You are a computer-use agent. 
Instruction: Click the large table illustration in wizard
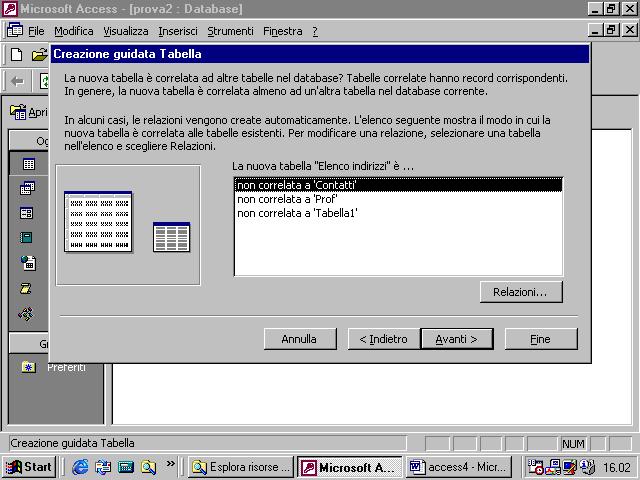(x=98, y=222)
